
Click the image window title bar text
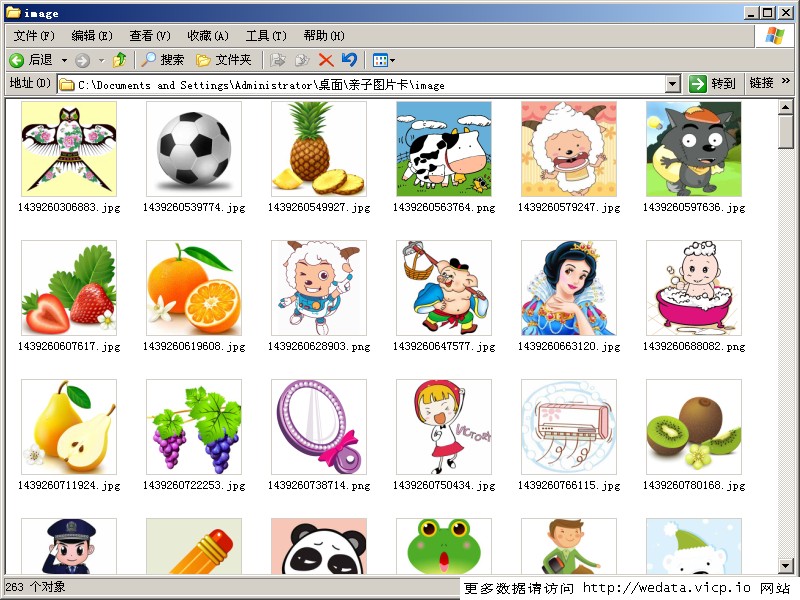coord(41,13)
